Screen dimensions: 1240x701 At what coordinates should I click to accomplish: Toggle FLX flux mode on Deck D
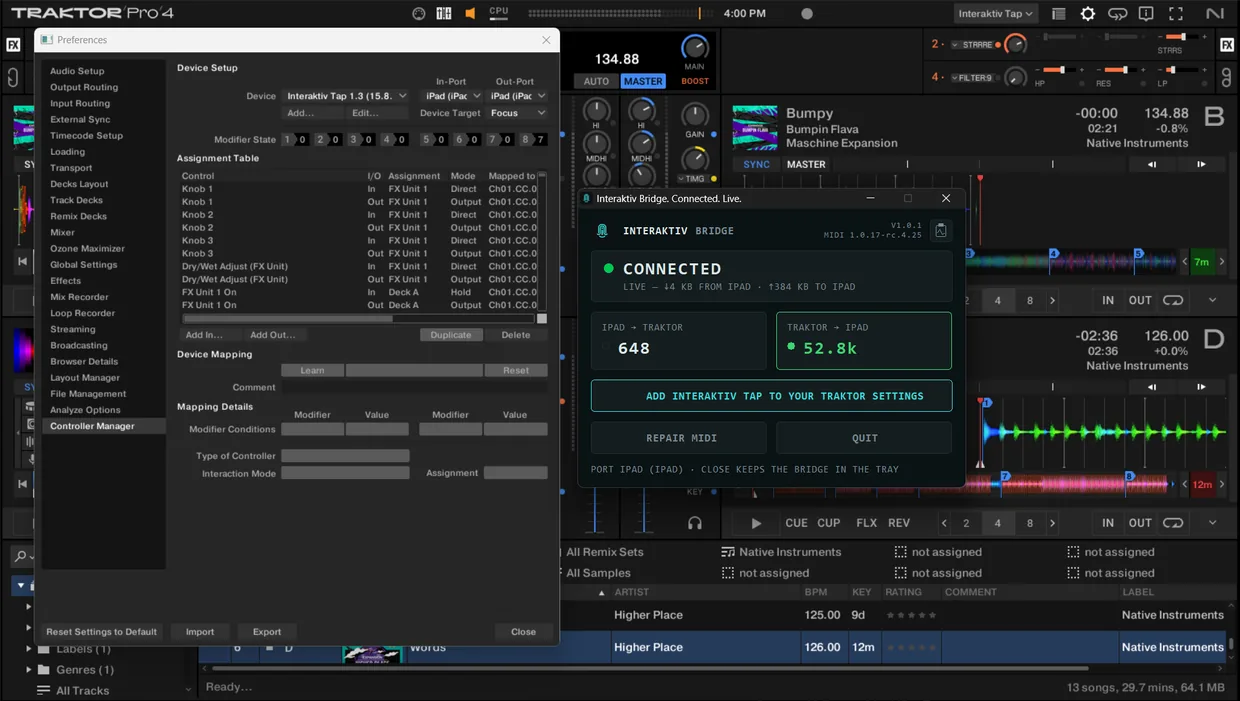867,523
